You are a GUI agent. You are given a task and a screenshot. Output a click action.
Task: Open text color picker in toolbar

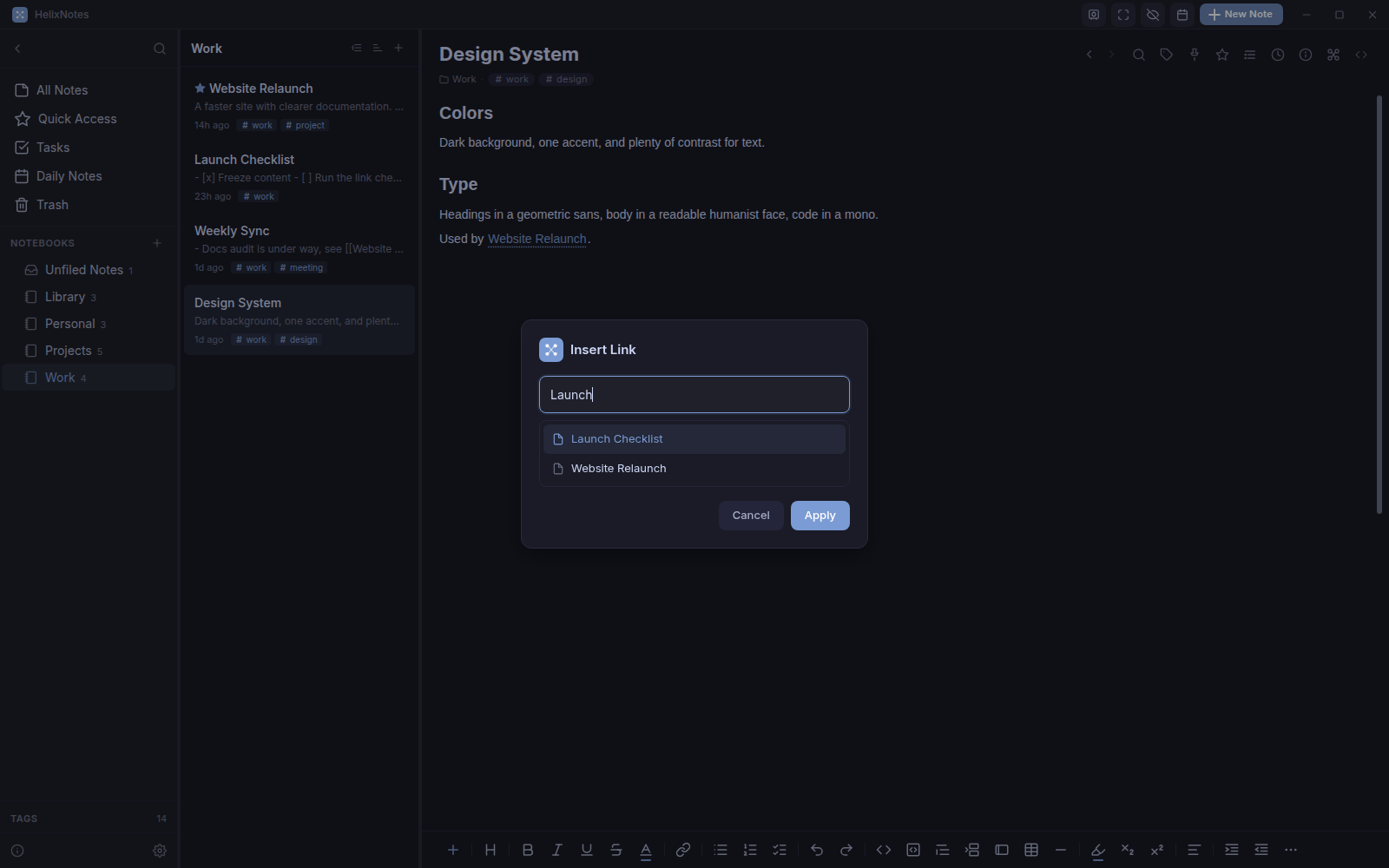646,850
